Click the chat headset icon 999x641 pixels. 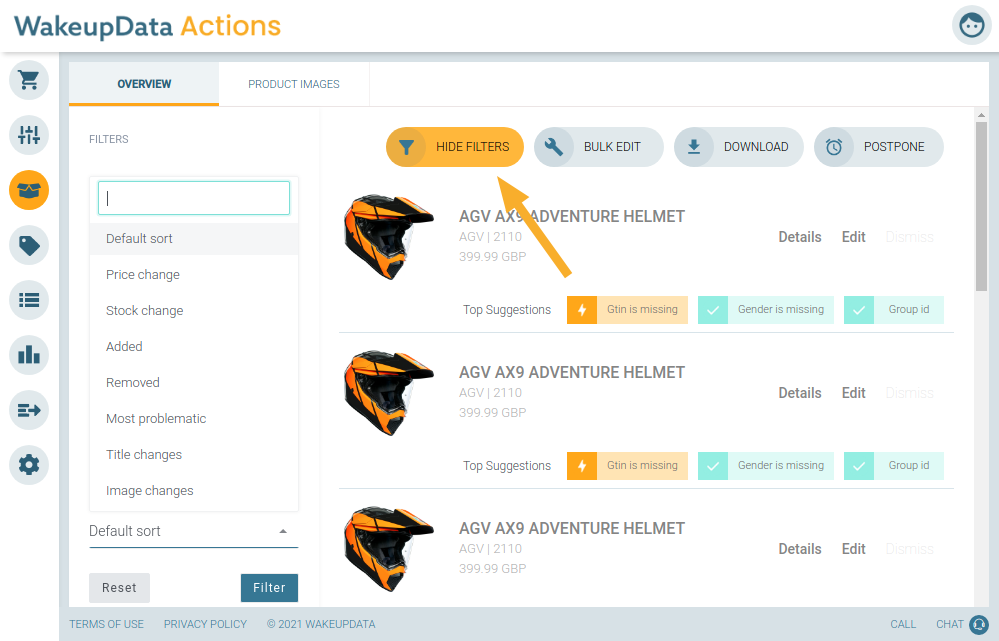[979, 624]
